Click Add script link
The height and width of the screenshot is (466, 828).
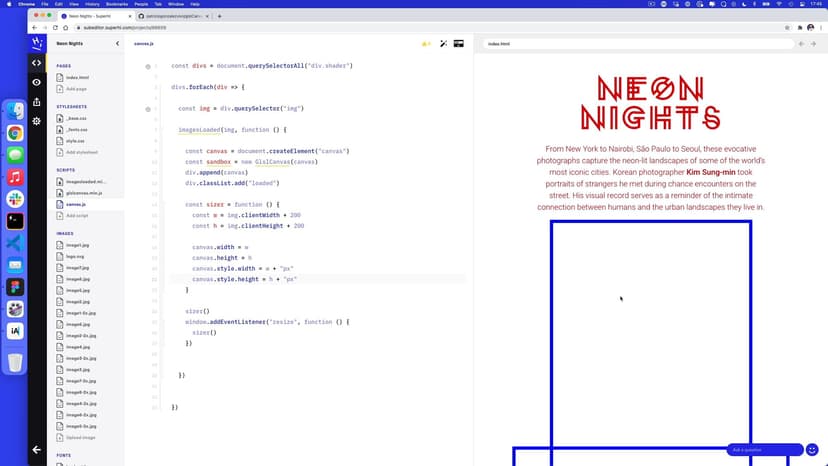click(77, 216)
